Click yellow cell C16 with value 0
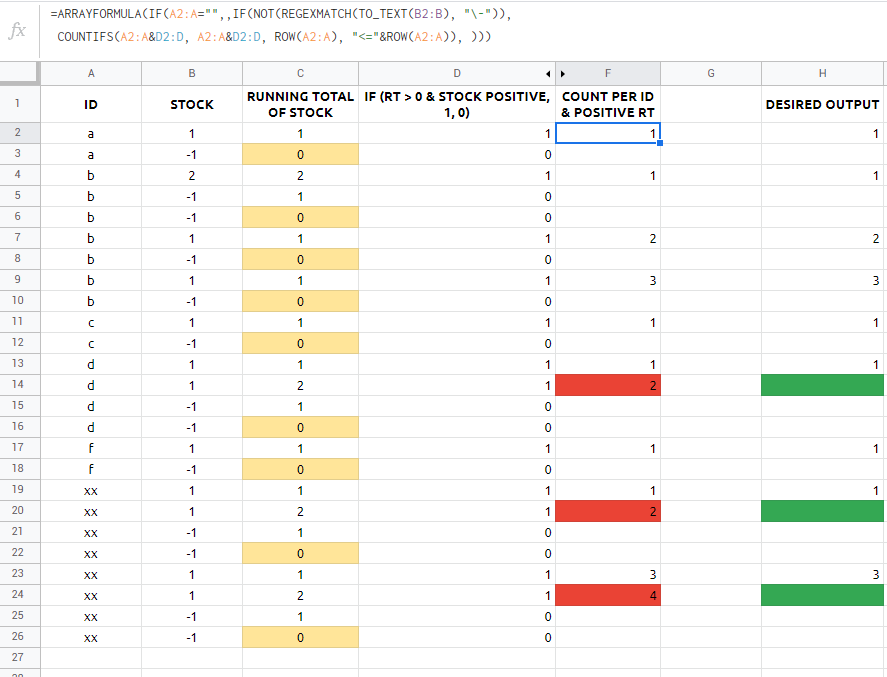887x677 pixels. (300, 427)
